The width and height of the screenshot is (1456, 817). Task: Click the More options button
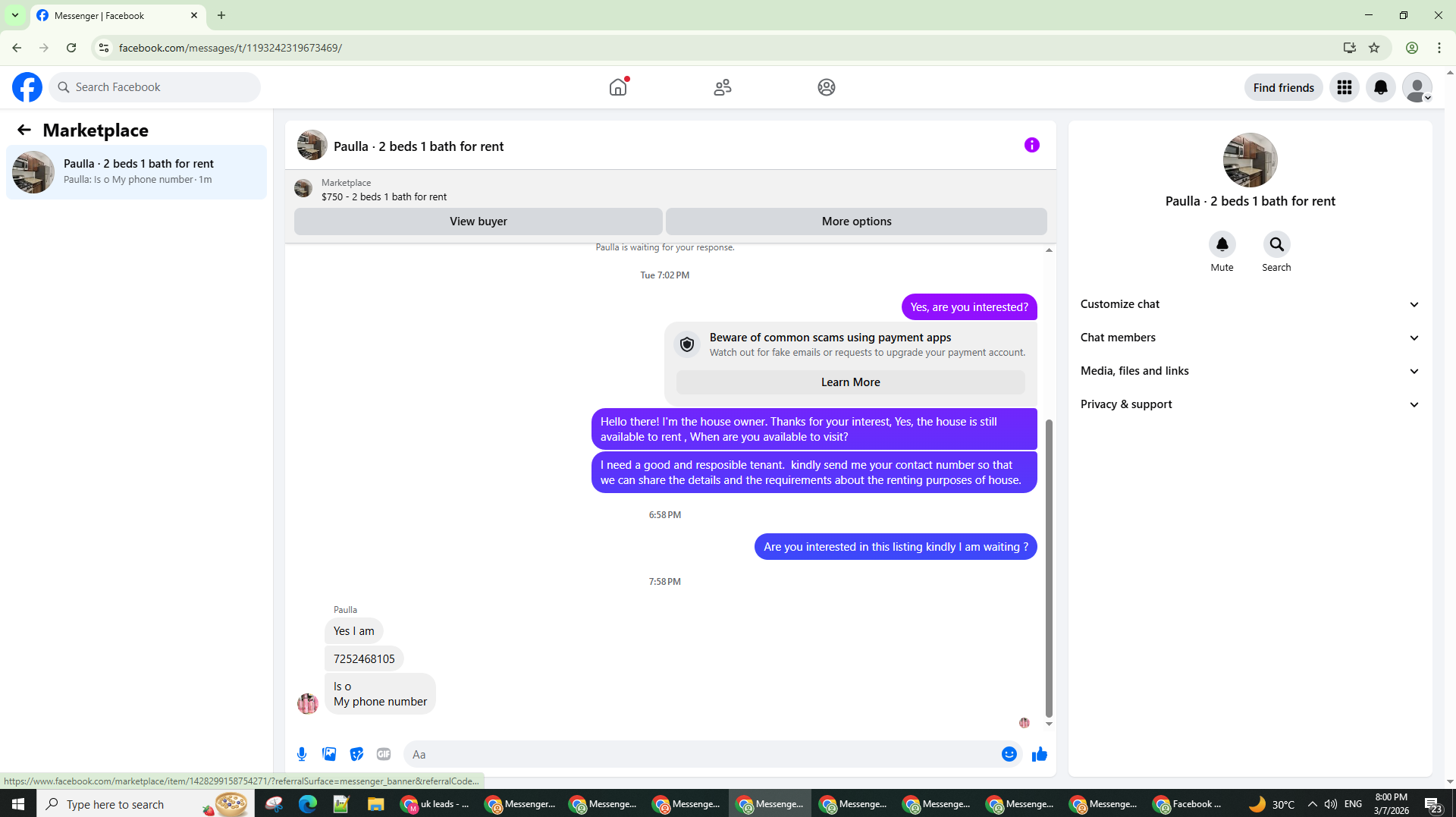coord(856,222)
